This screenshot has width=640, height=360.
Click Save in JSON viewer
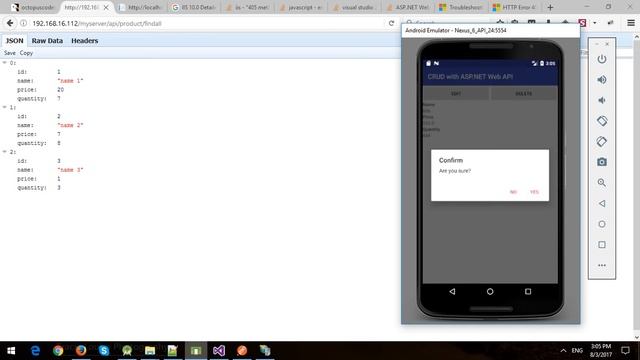tap(10, 53)
